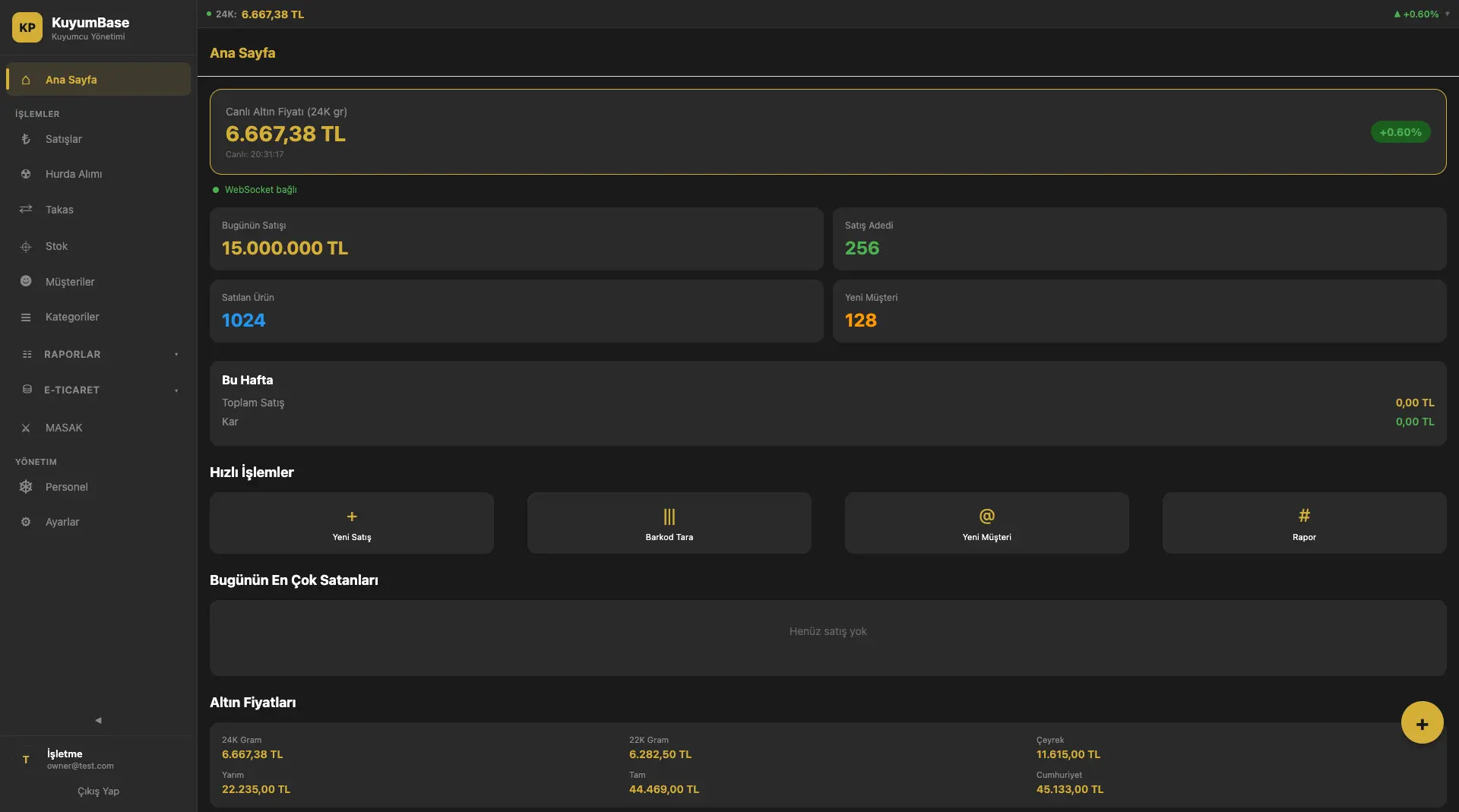Click the 22K Gram price 6.282,50 TL
Image resolution: width=1459 pixels, height=812 pixels.
(660, 754)
